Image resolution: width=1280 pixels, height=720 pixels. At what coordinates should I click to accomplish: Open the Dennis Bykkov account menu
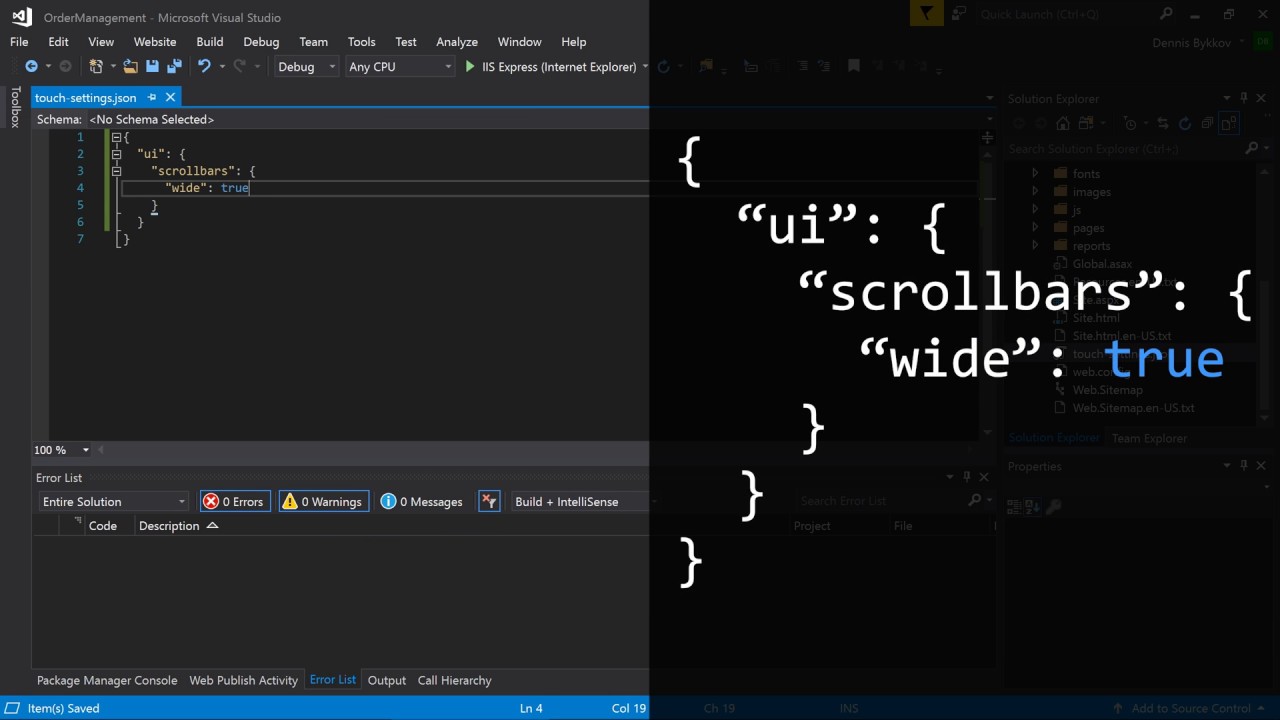click(1198, 43)
